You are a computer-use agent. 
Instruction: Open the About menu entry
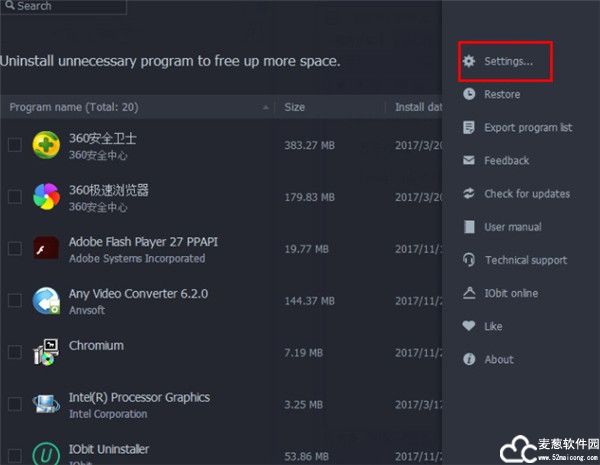(499, 359)
